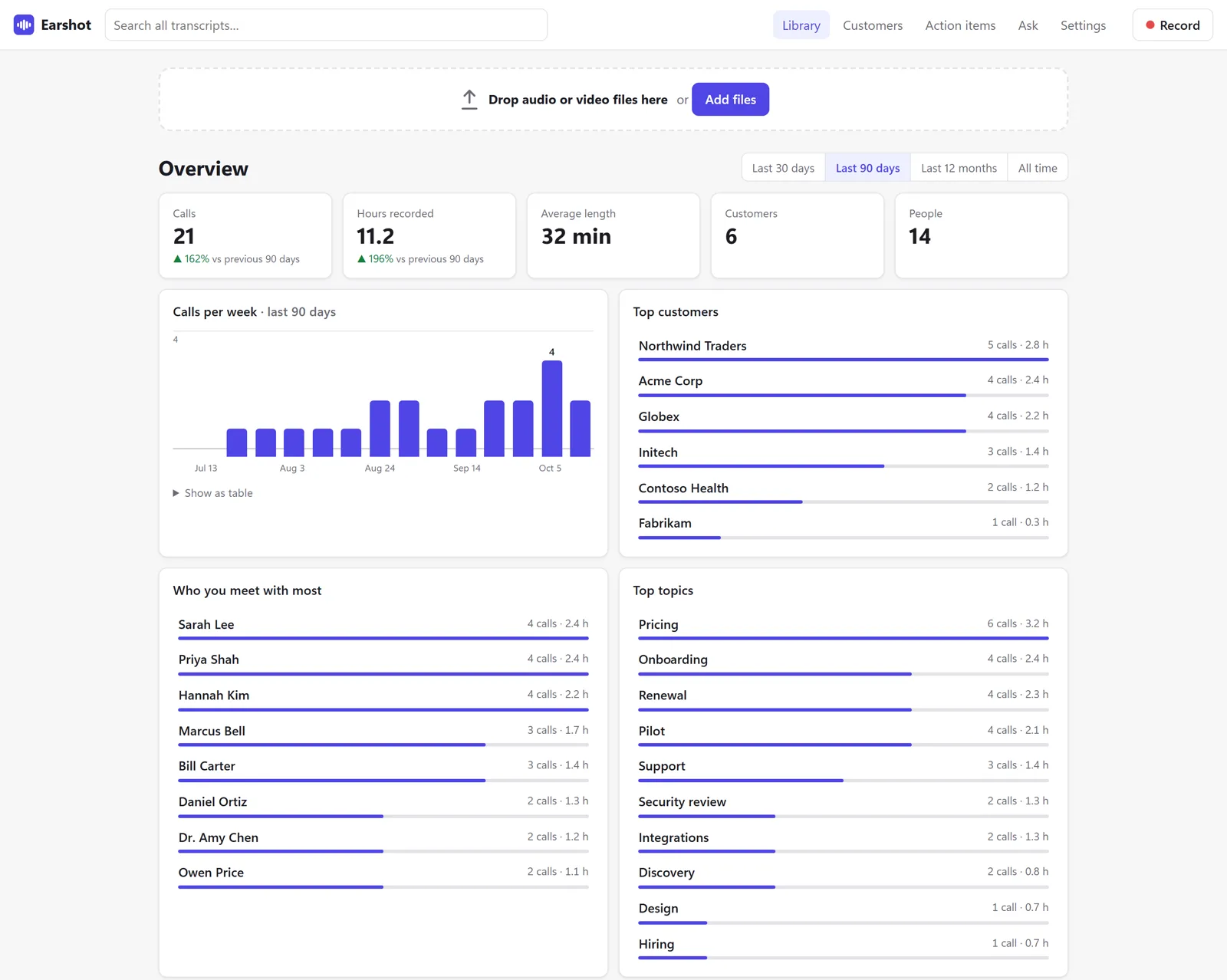Click the People count card showing 14
The image size is (1227, 980).
[x=981, y=235]
